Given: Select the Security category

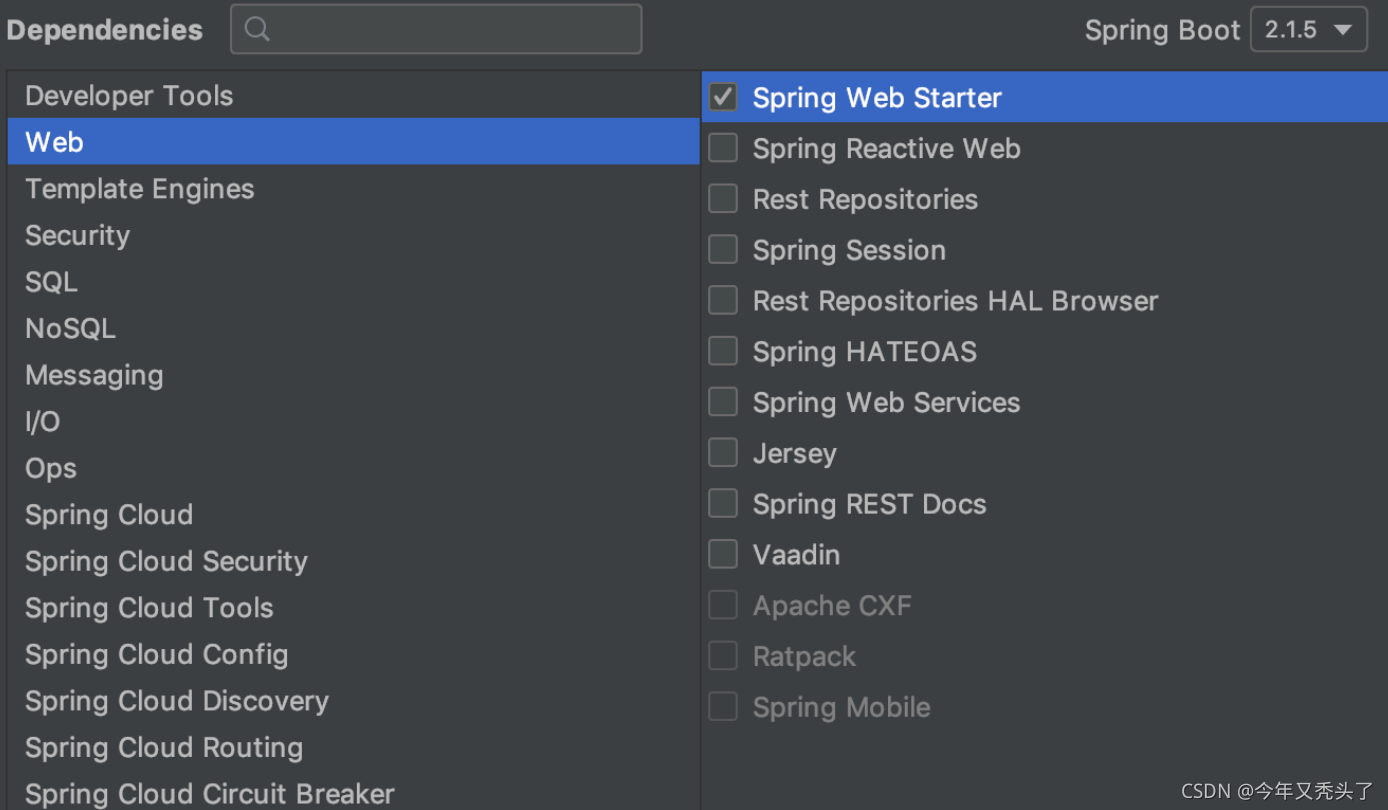Looking at the screenshot, I should pyautogui.click(x=77, y=234).
